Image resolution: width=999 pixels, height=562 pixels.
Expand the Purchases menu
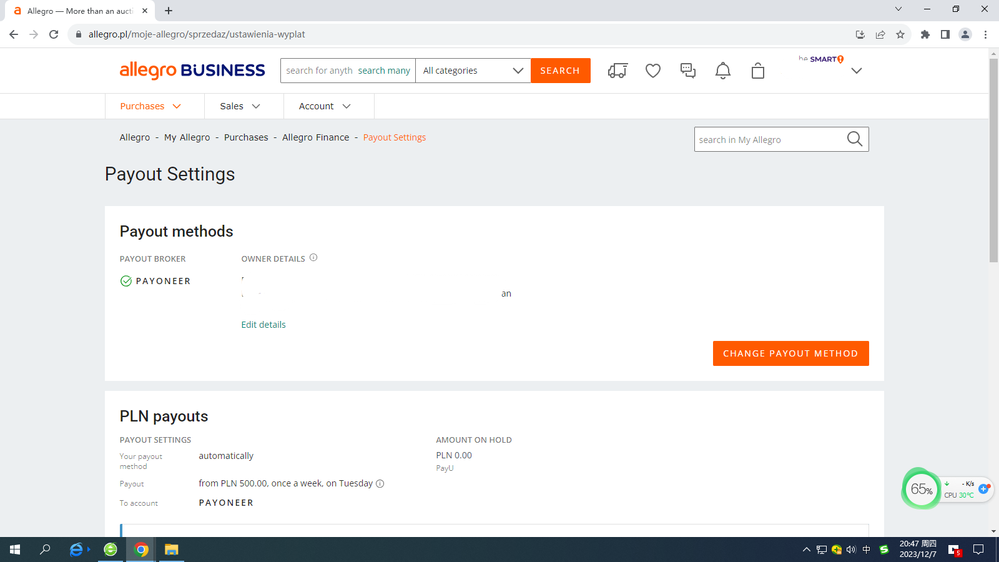click(x=150, y=106)
